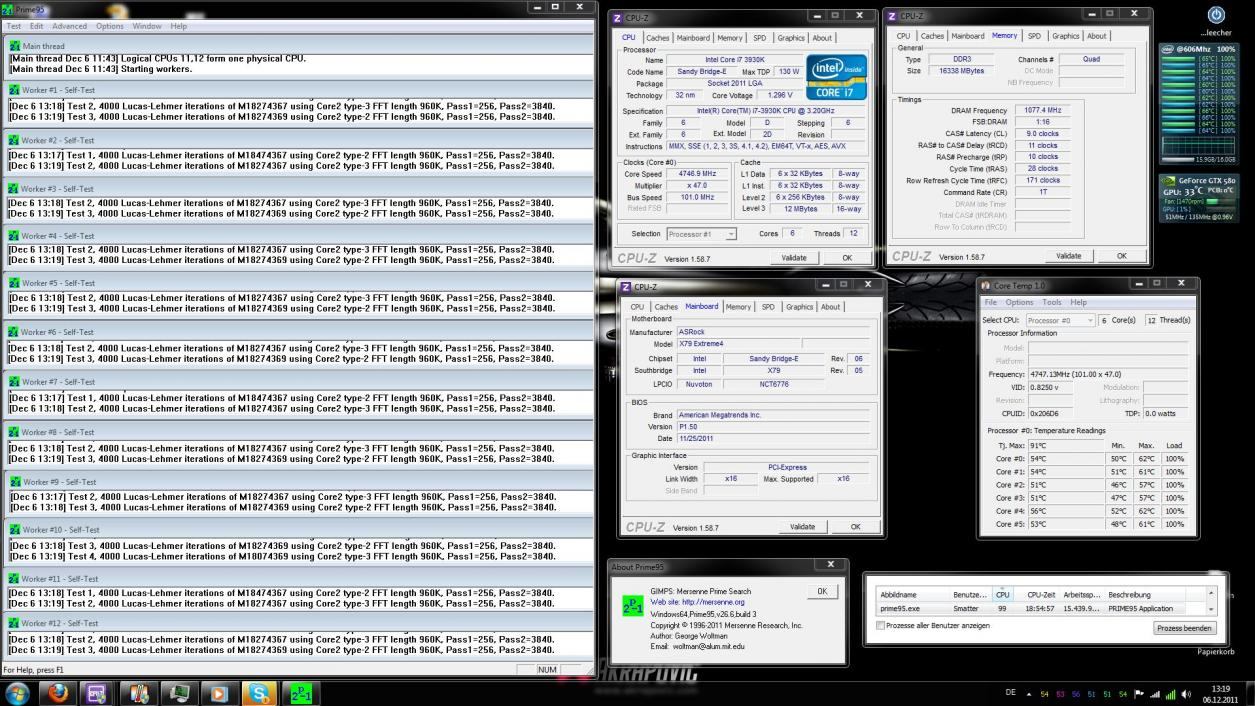Screen dimensions: 1255x706
Task: Click the X79 Extreme4 model field
Action: tap(739, 344)
